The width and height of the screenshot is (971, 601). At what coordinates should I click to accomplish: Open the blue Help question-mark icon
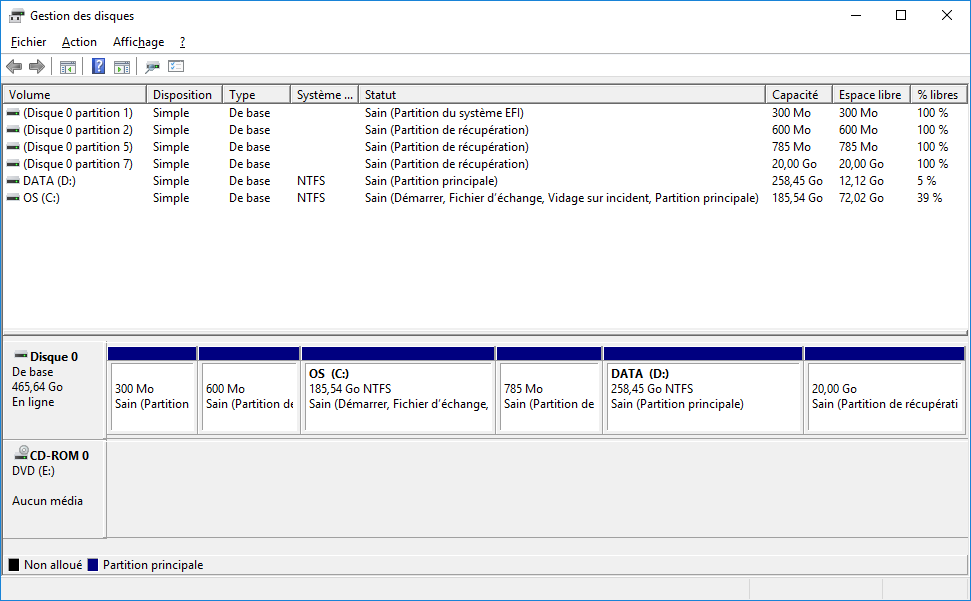(98, 66)
